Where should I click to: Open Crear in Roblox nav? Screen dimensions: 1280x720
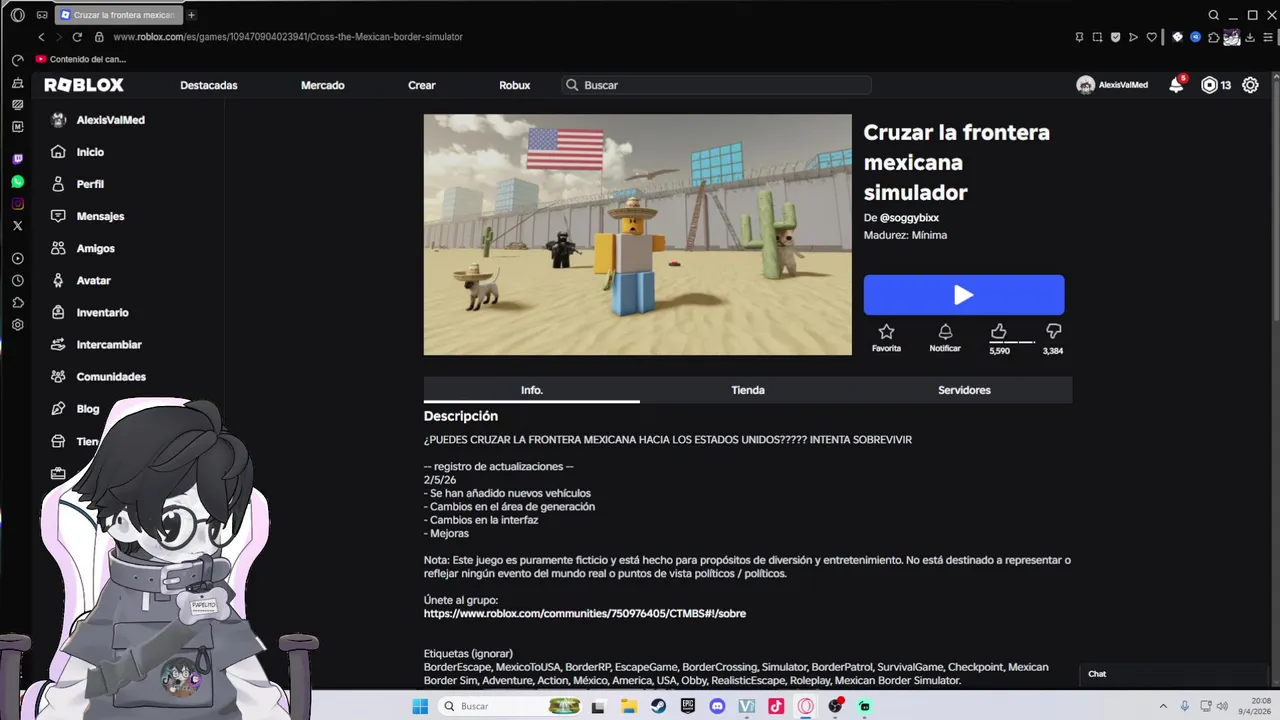[x=422, y=85]
